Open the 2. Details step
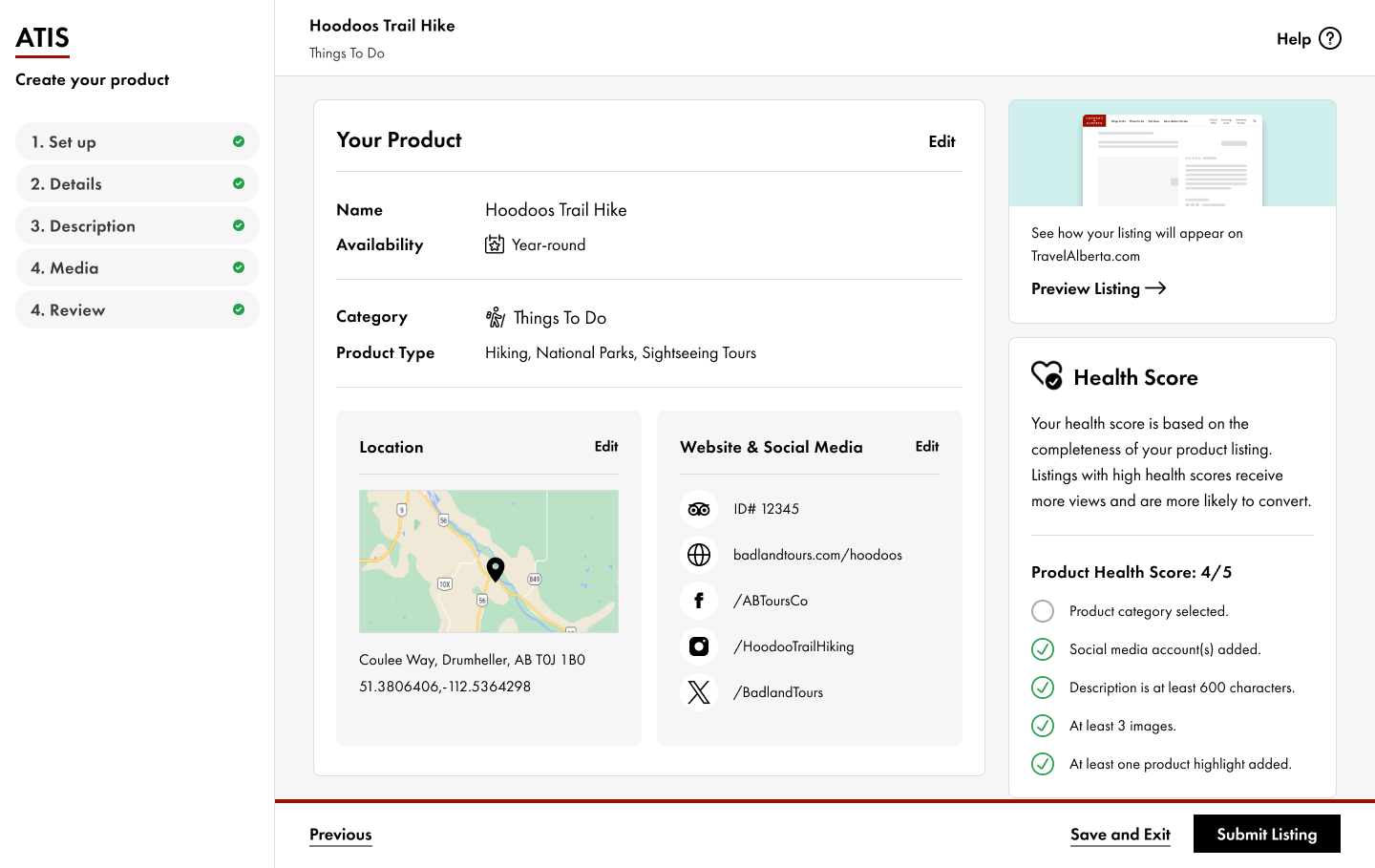Screen dimensions: 1375x868 click(x=137, y=183)
